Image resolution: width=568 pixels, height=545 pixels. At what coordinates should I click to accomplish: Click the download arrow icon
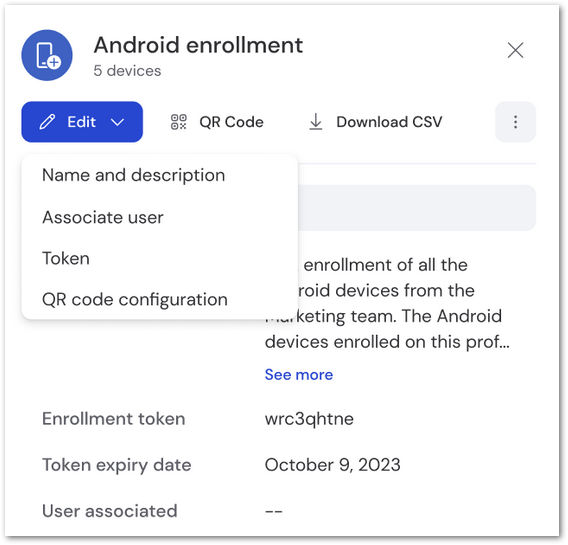316,122
